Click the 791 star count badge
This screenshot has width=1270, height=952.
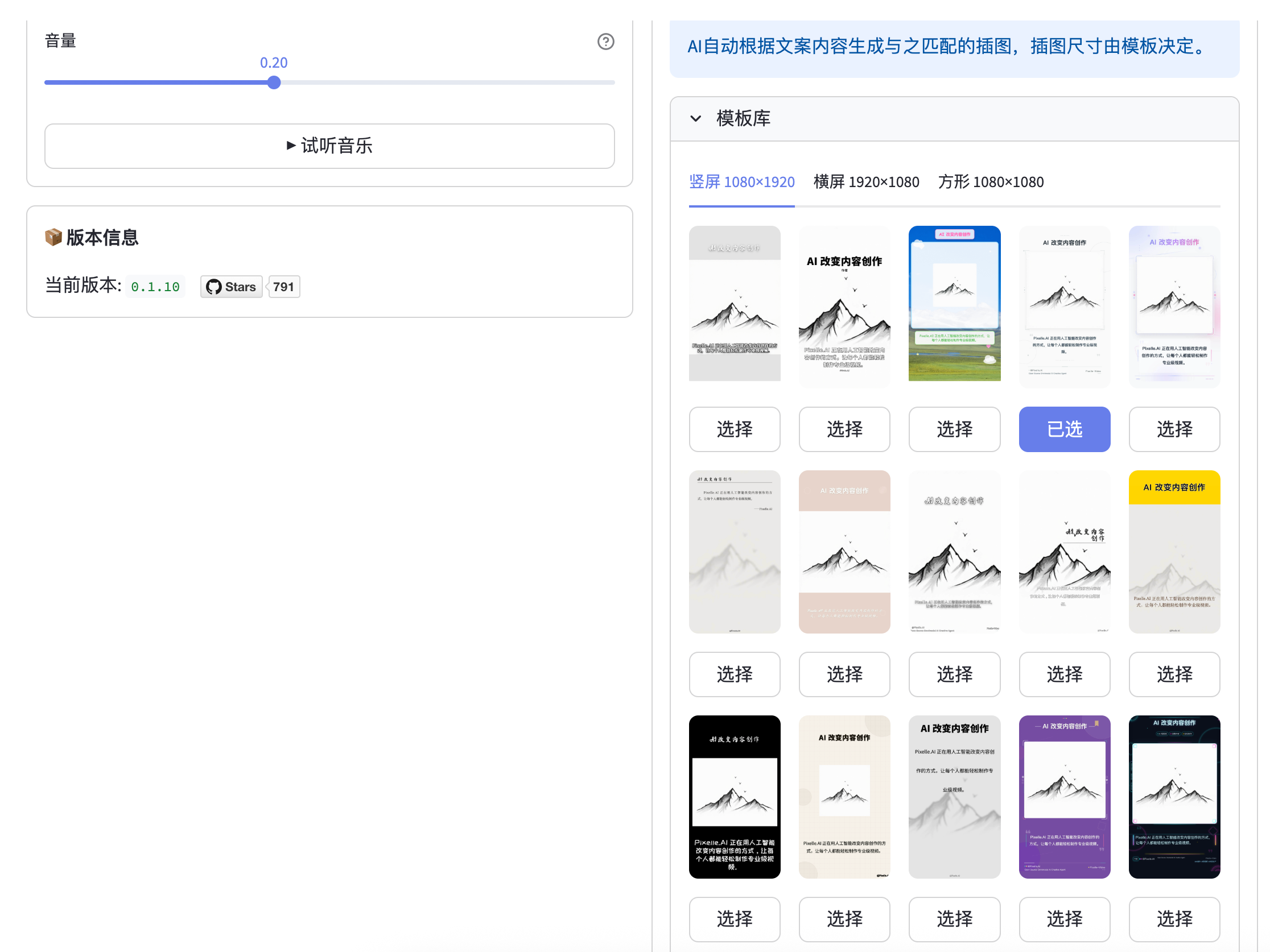point(283,287)
